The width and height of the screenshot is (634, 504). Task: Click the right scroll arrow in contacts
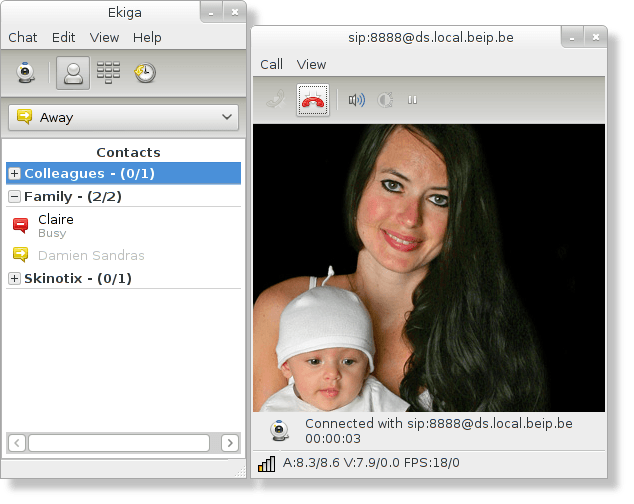click(230, 443)
